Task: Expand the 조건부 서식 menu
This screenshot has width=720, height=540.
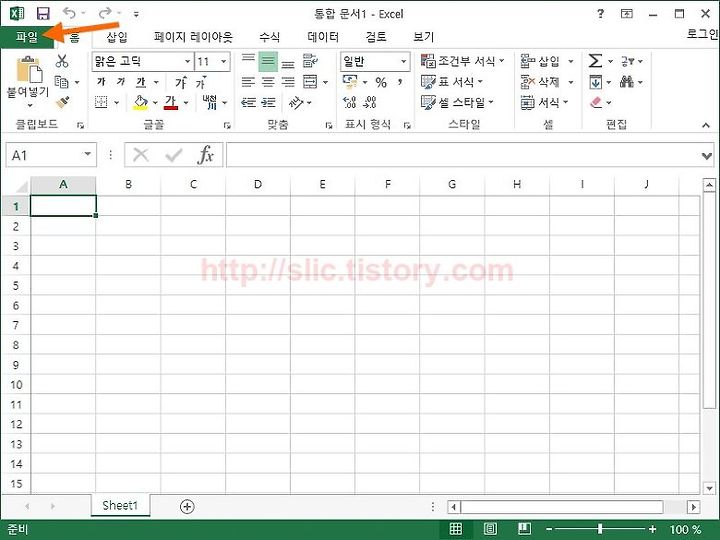Action: coord(463,61)
